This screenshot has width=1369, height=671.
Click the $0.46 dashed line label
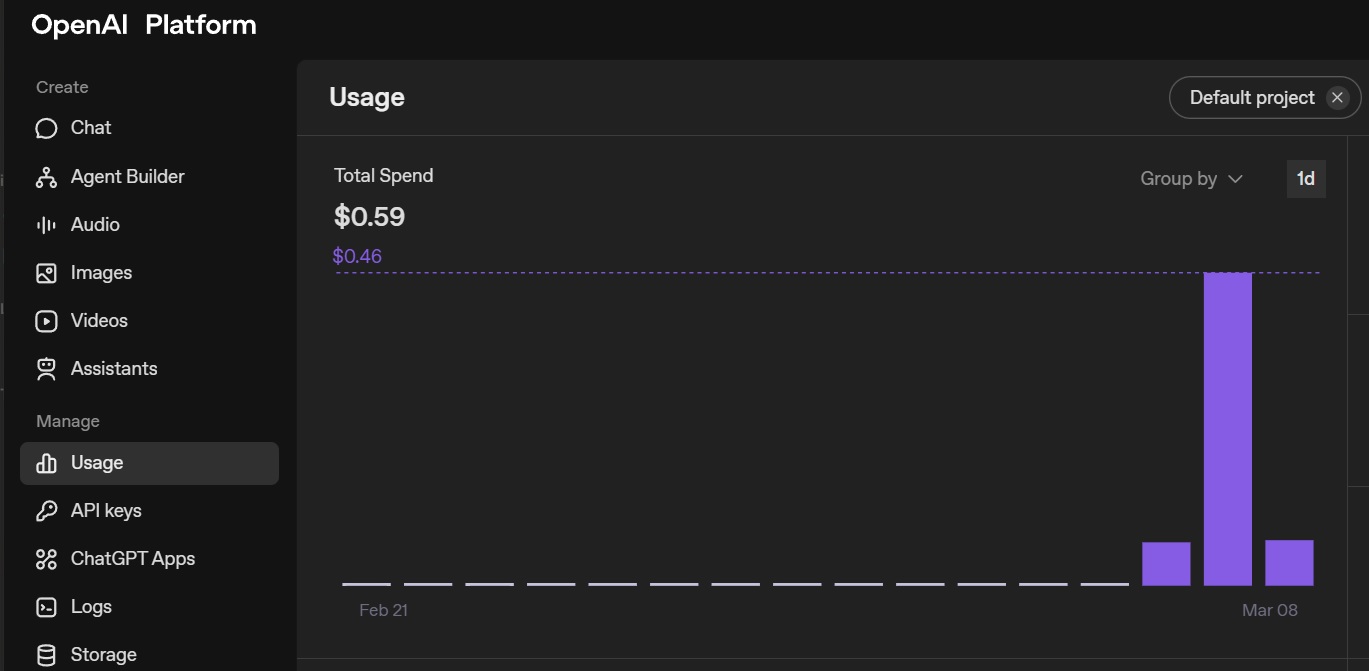[x=357, y=257]
